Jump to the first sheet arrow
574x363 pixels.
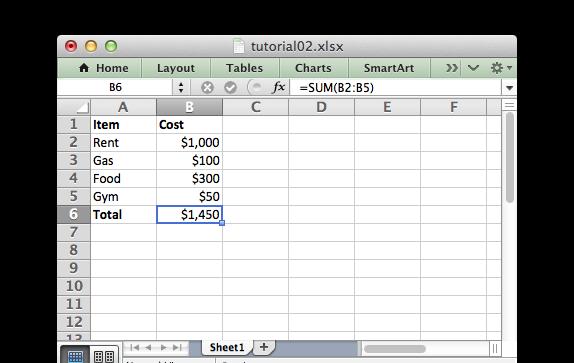[x=134, y=348]
